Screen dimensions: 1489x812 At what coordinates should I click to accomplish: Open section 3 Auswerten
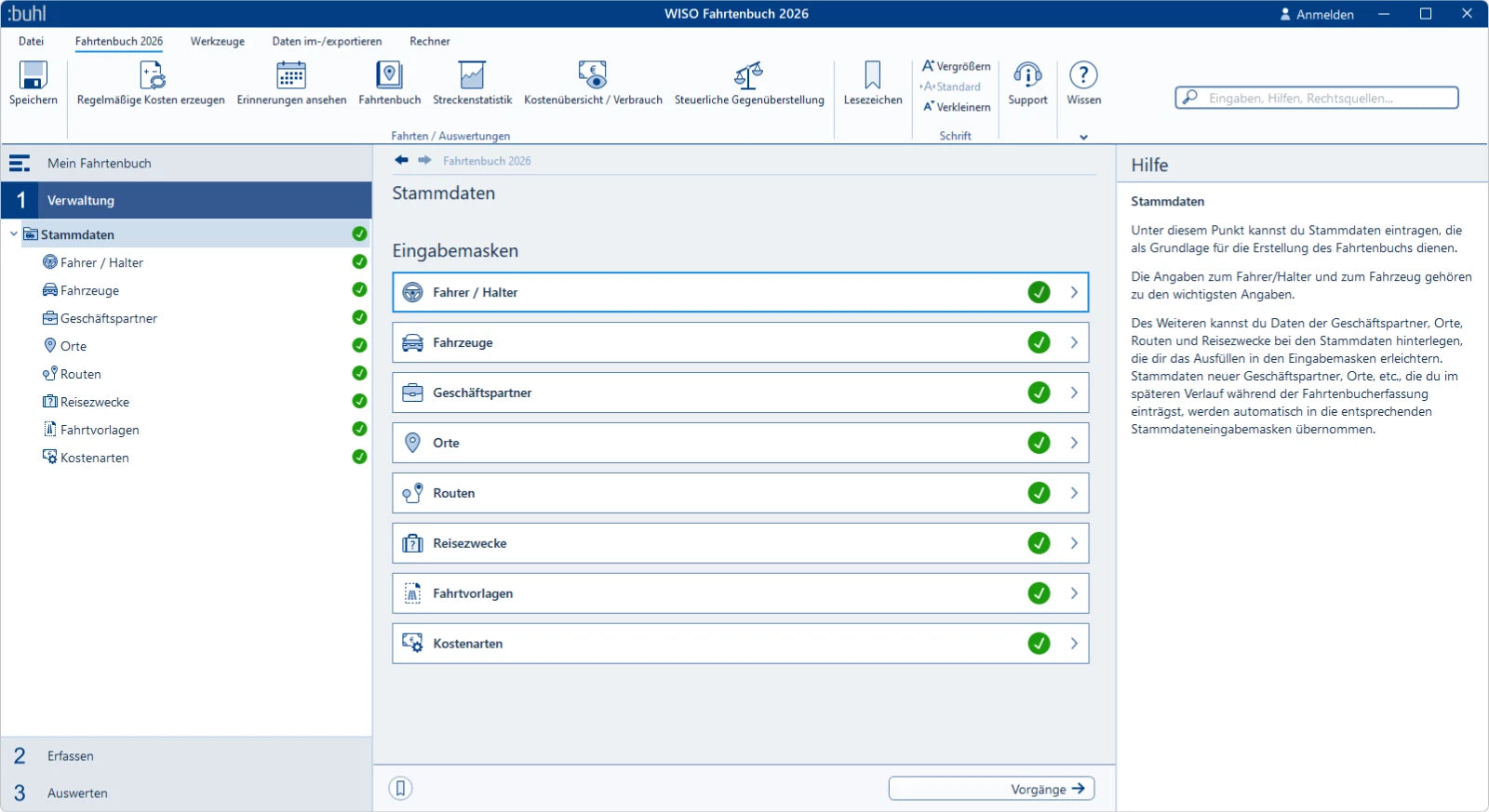186,793
